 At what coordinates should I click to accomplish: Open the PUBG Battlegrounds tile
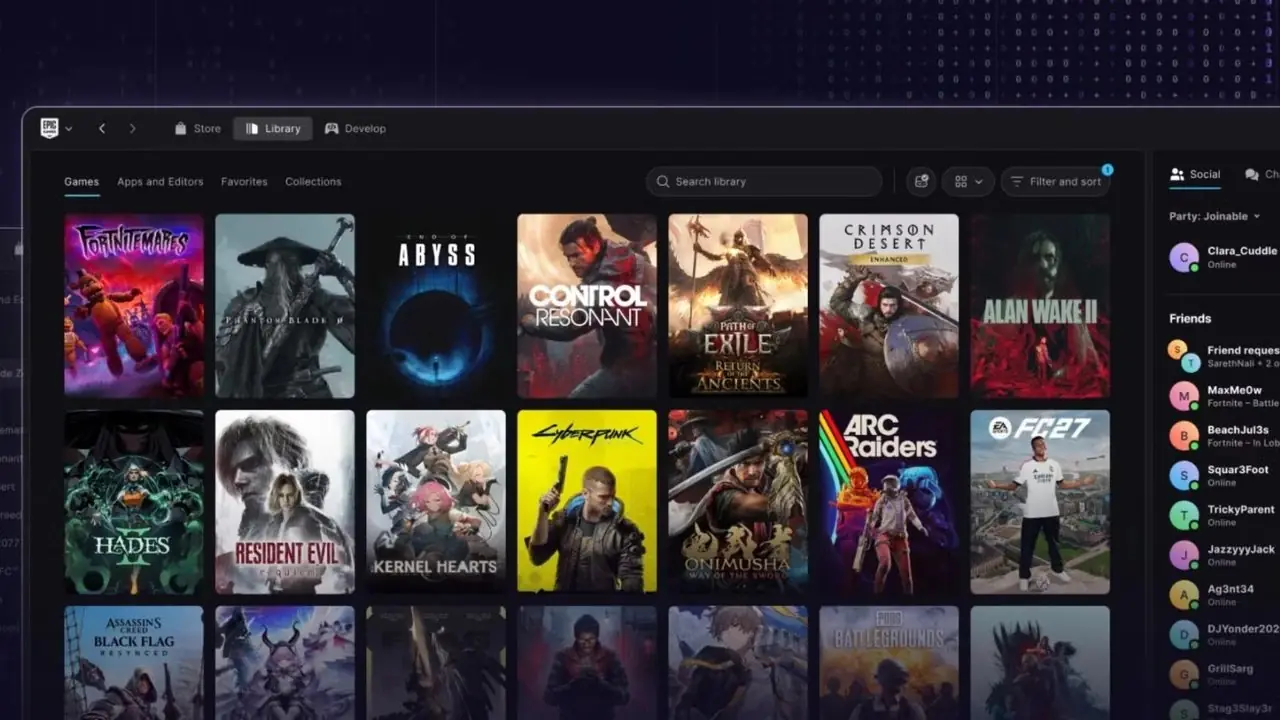pos(889,663)
